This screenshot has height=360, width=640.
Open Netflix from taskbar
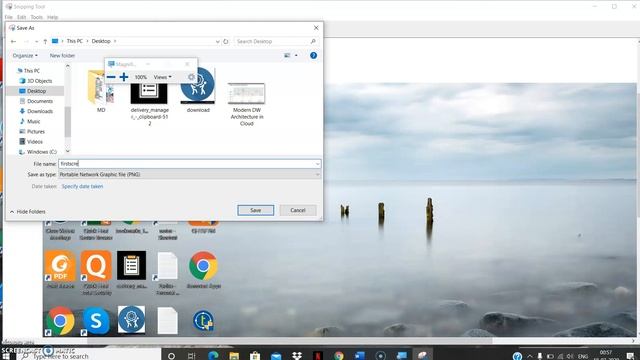point(318,356)
